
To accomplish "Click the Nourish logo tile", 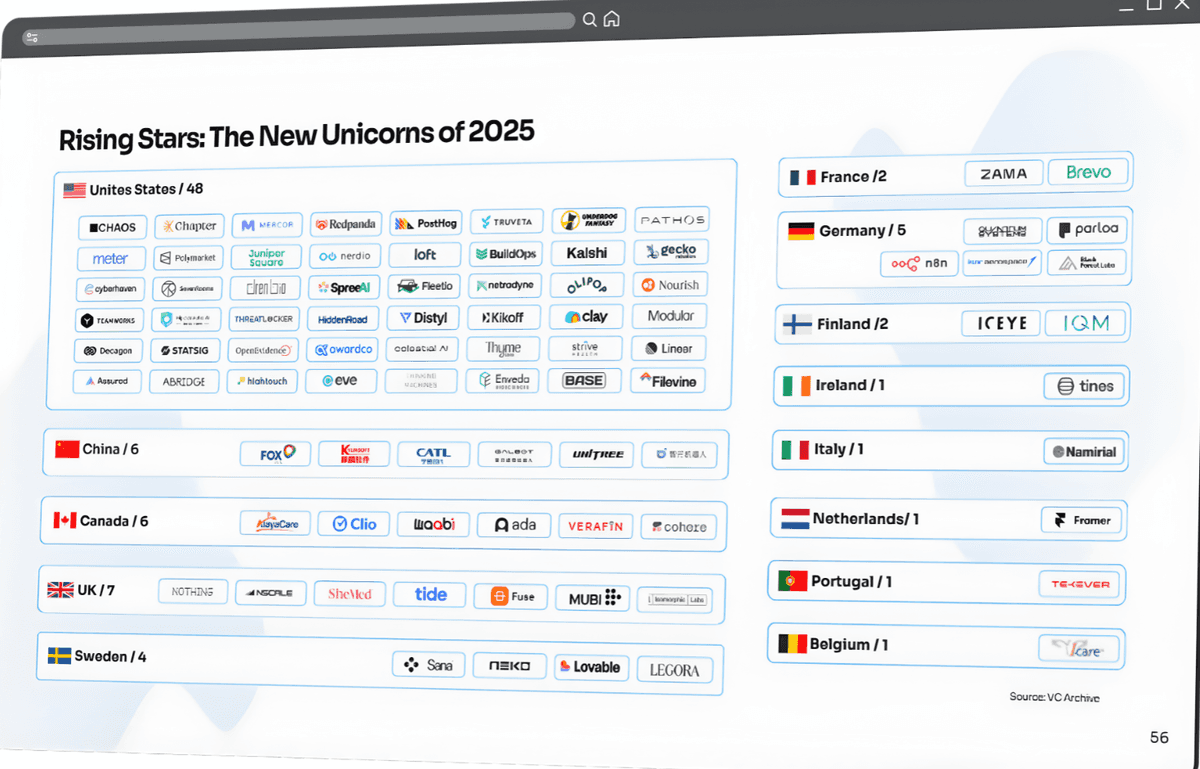I will [x=670, y=284].
